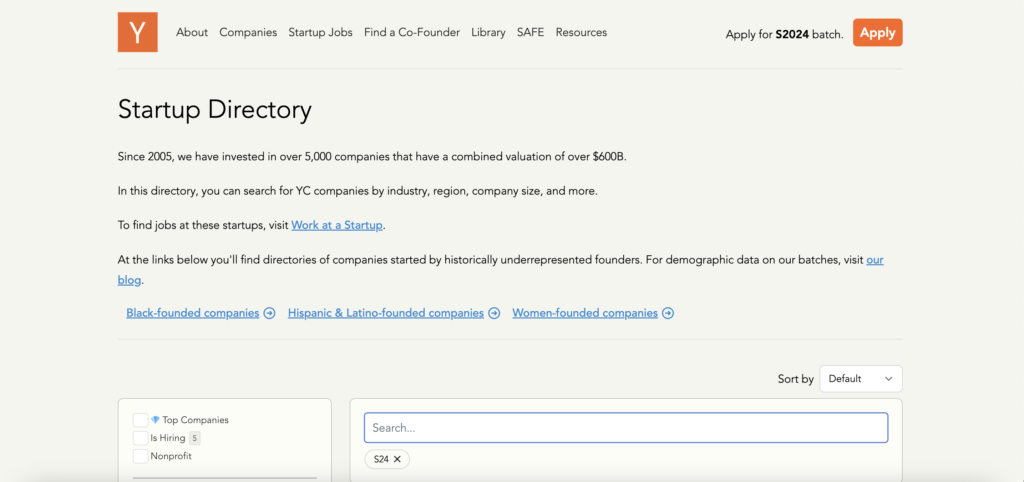Enable the Top Companies checkbox
Image resolution: width=1024 pixels, height=482 pixels.
coord(140,420)
